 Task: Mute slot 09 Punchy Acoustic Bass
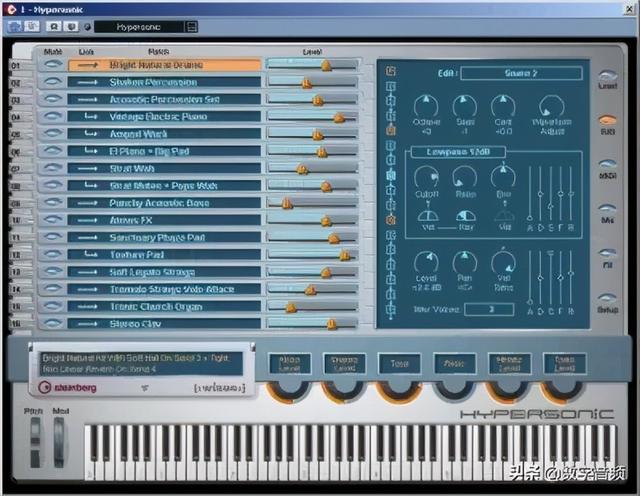53,203
